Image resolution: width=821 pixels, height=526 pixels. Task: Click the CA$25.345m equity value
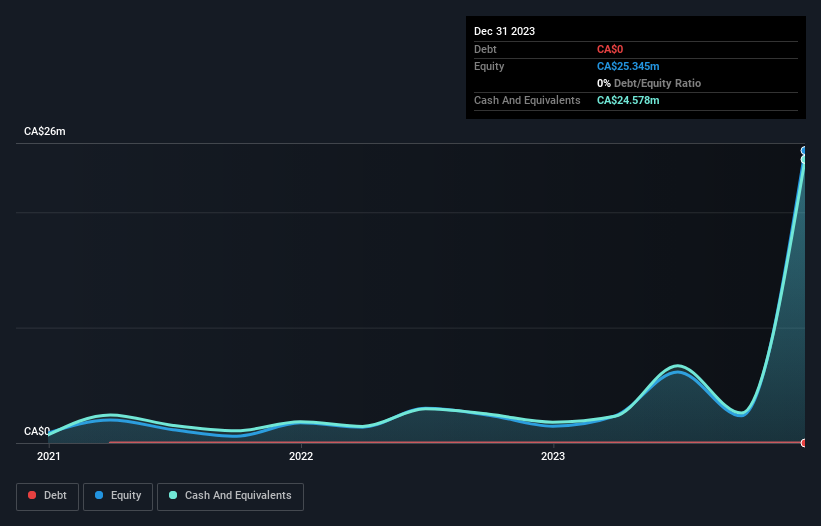click(628, 66)
